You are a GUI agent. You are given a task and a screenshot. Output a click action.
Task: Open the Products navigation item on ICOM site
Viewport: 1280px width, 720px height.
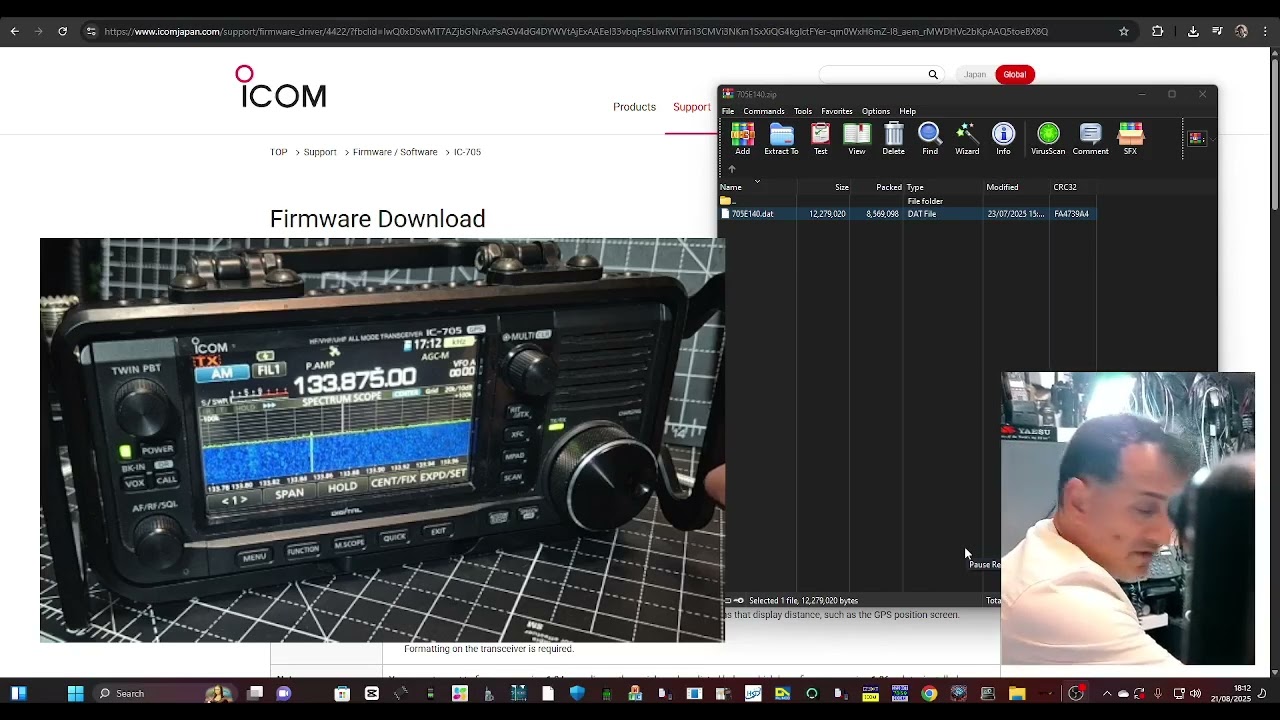[x=634, y=107]
